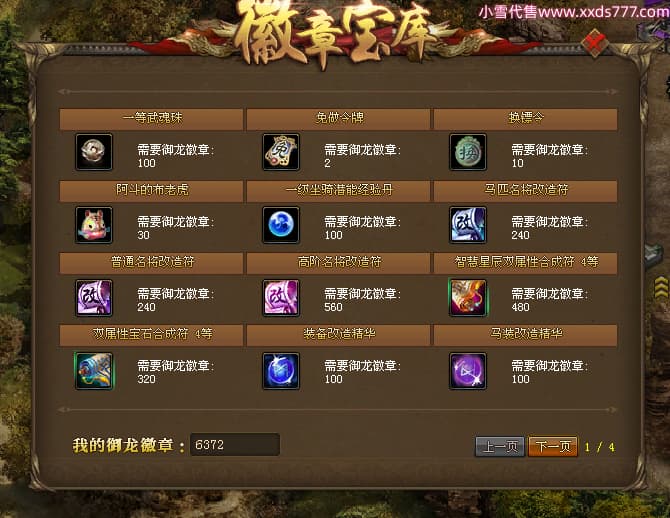Click the 马装改造精华 purple essence icon
Viewport: 670px width, 518px height.
click(x=468, y=371)
